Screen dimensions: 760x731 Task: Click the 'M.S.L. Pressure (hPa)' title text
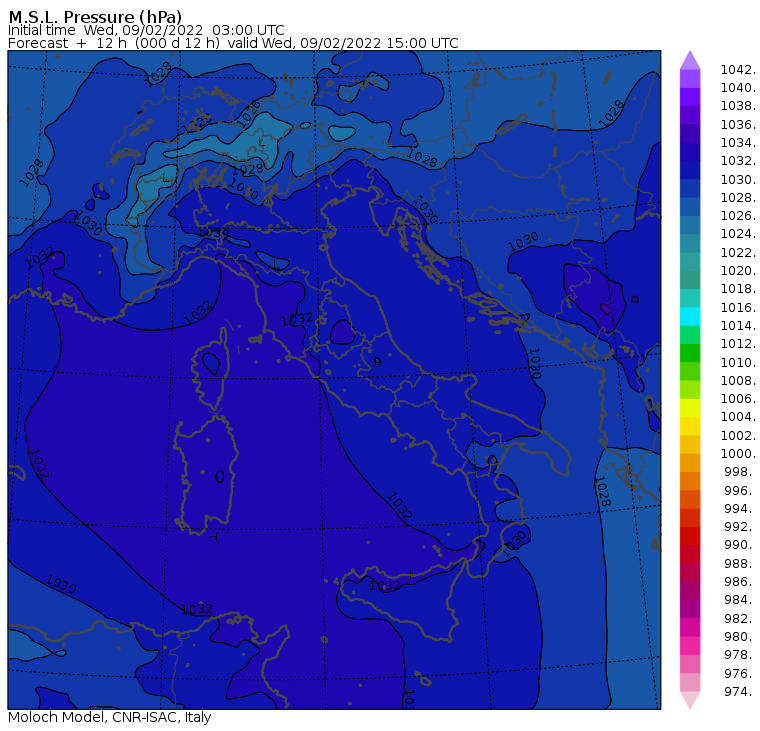click(x=95, y=16)
